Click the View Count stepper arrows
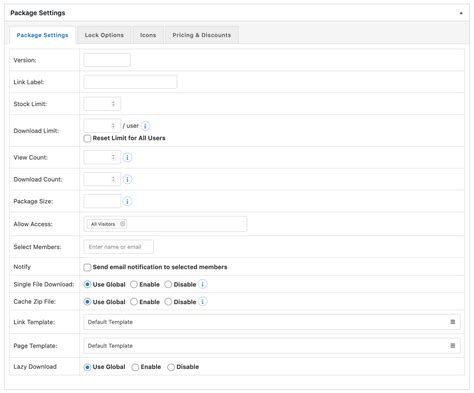The width and height of the screenshot is (474, 393). tap(113, 157)
